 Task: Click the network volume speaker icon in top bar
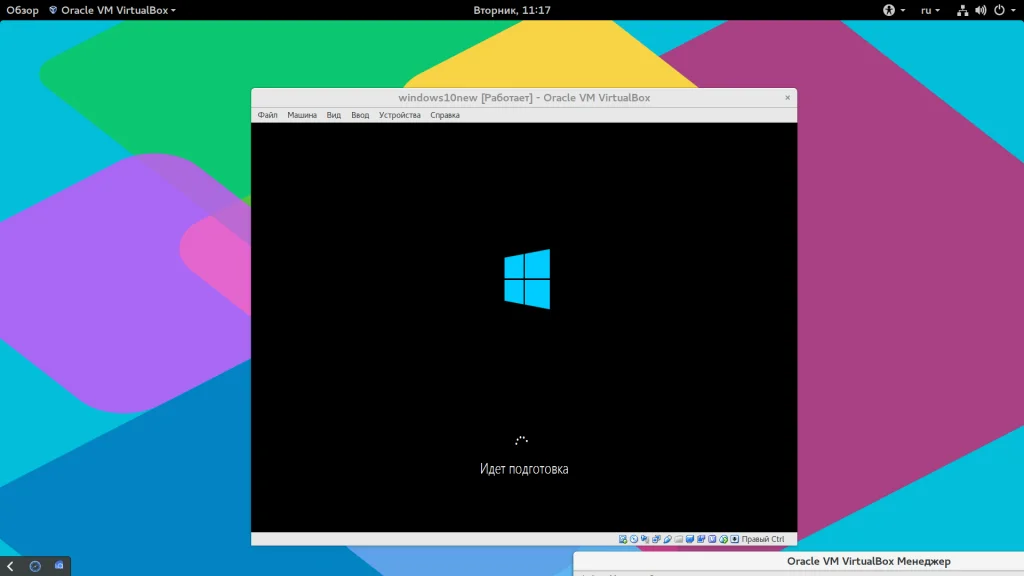coord(980,10)
